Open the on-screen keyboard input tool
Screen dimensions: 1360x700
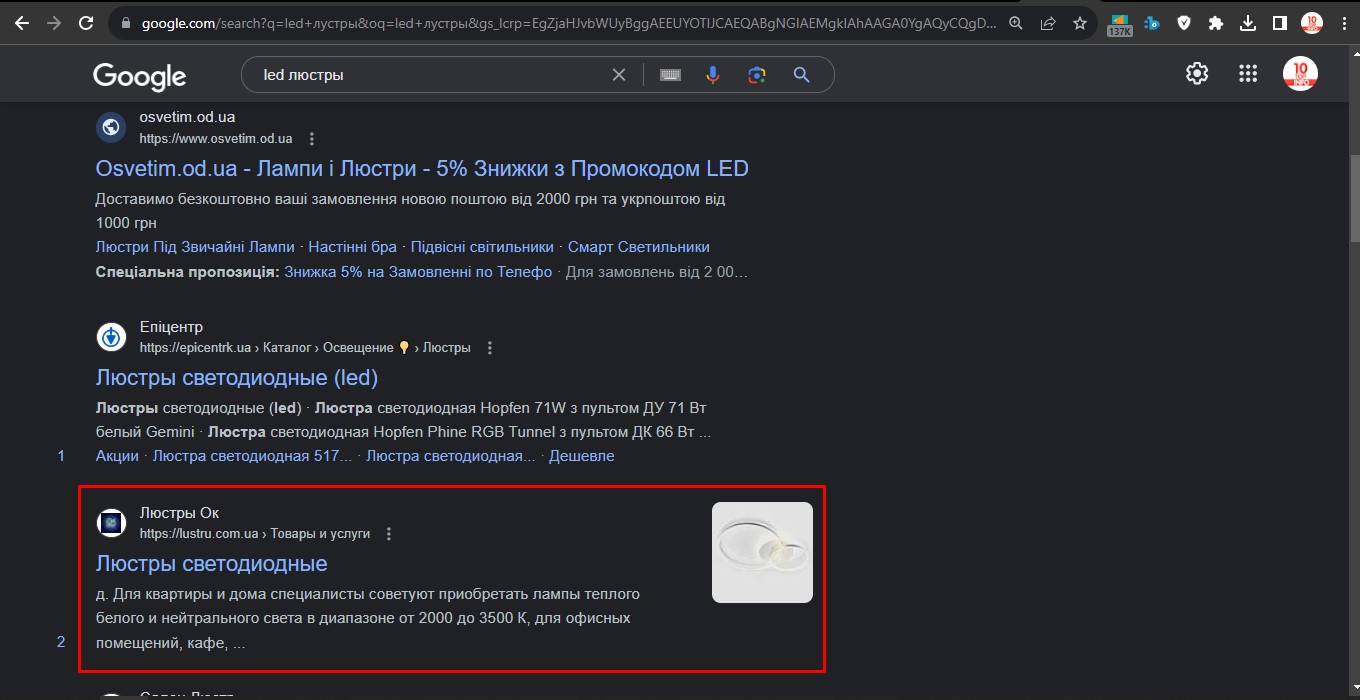pyautogui.click(x=670, y=75)
